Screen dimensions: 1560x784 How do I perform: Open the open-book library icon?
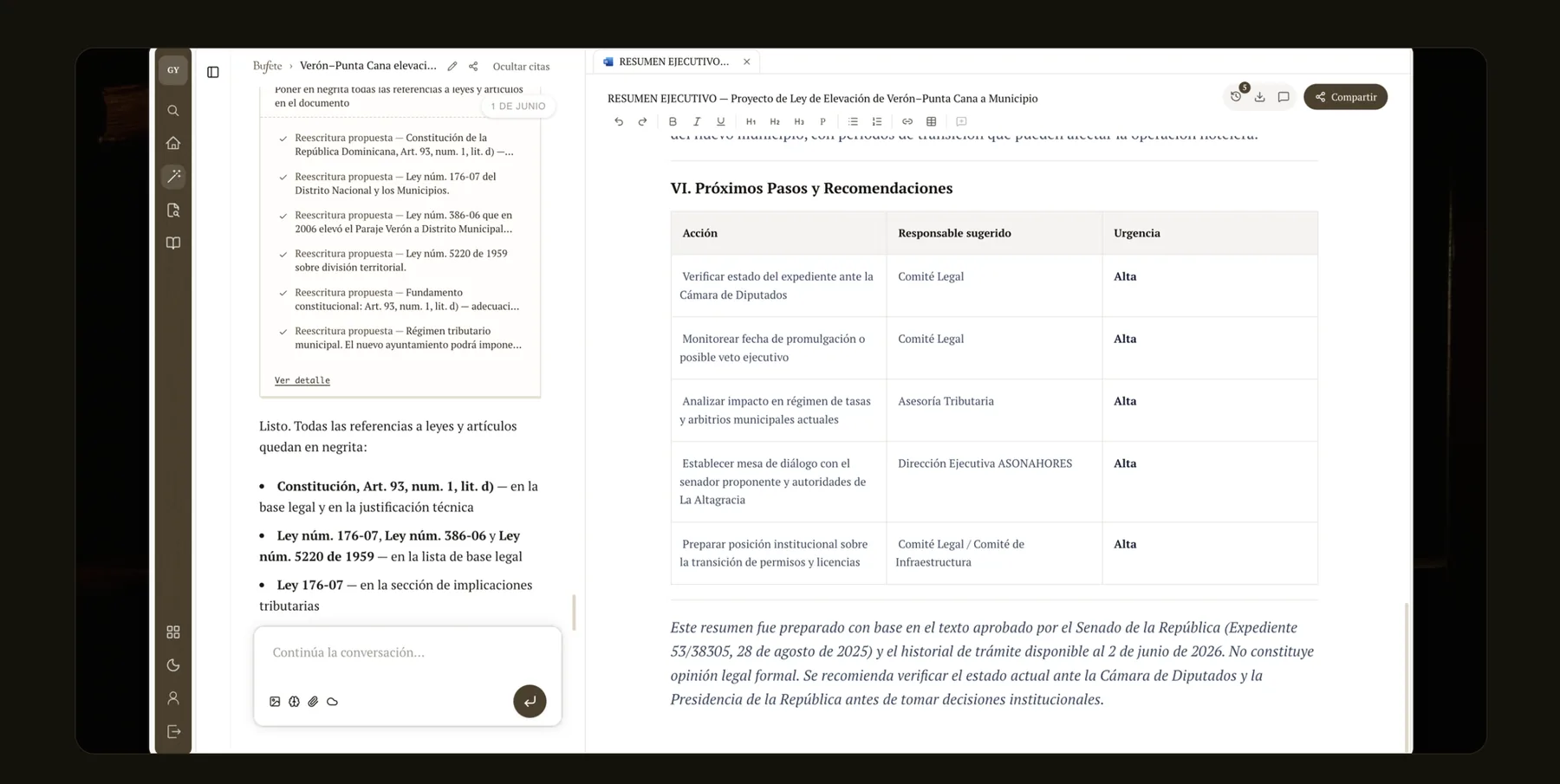click(173, 243)
